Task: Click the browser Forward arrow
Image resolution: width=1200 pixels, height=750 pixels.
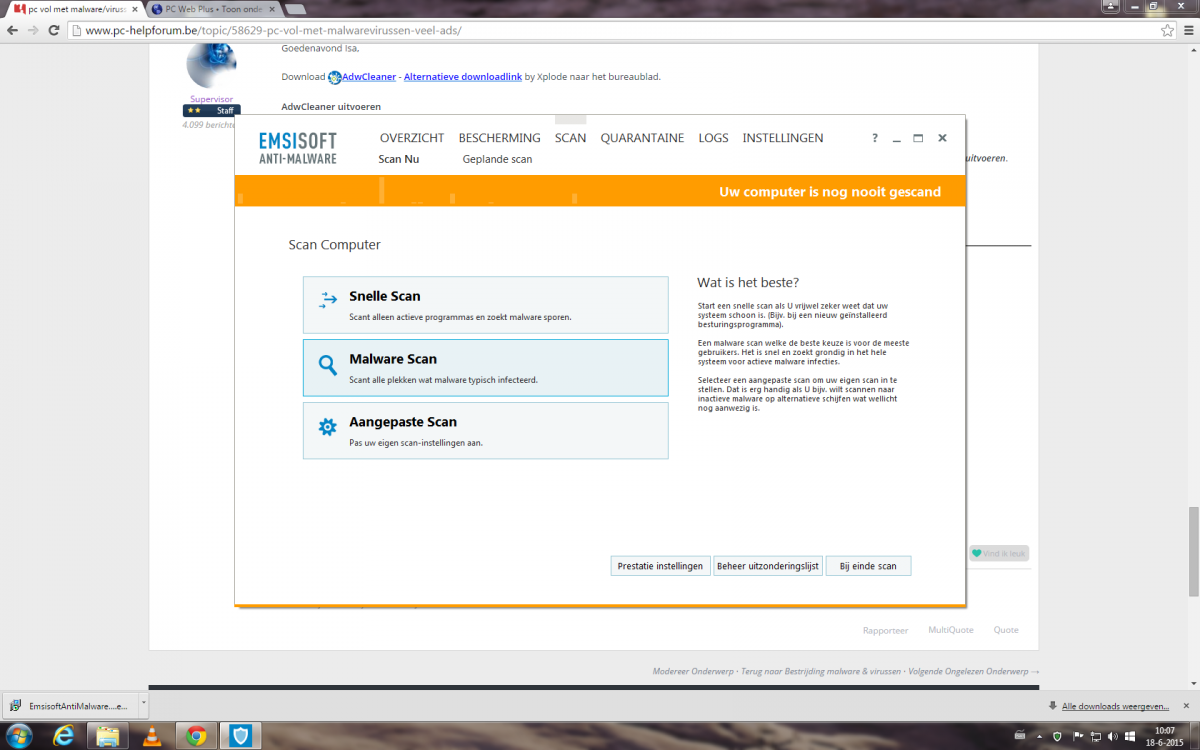Action: [35, 30]
